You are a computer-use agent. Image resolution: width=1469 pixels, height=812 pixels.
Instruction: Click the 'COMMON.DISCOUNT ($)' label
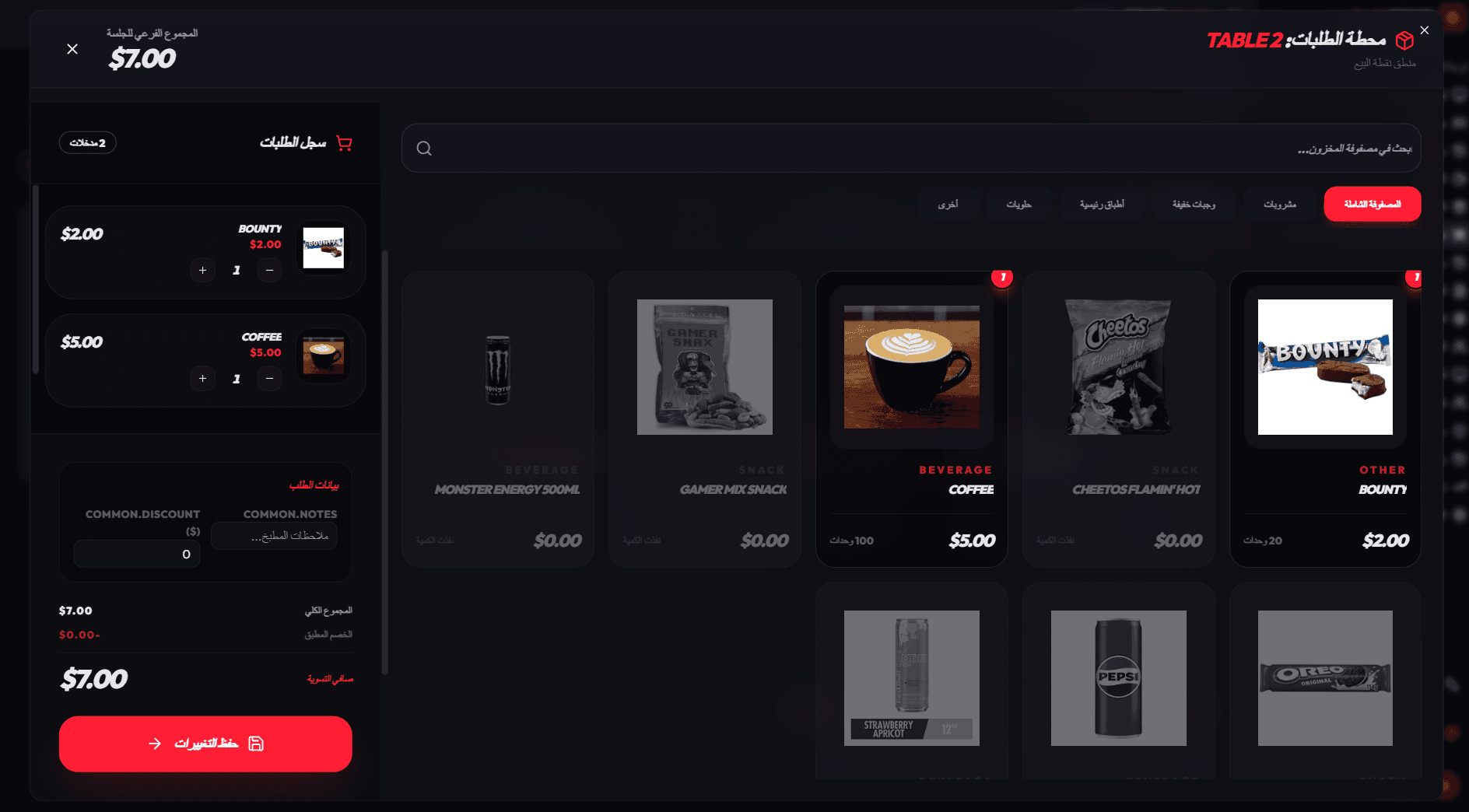point(142,523)
